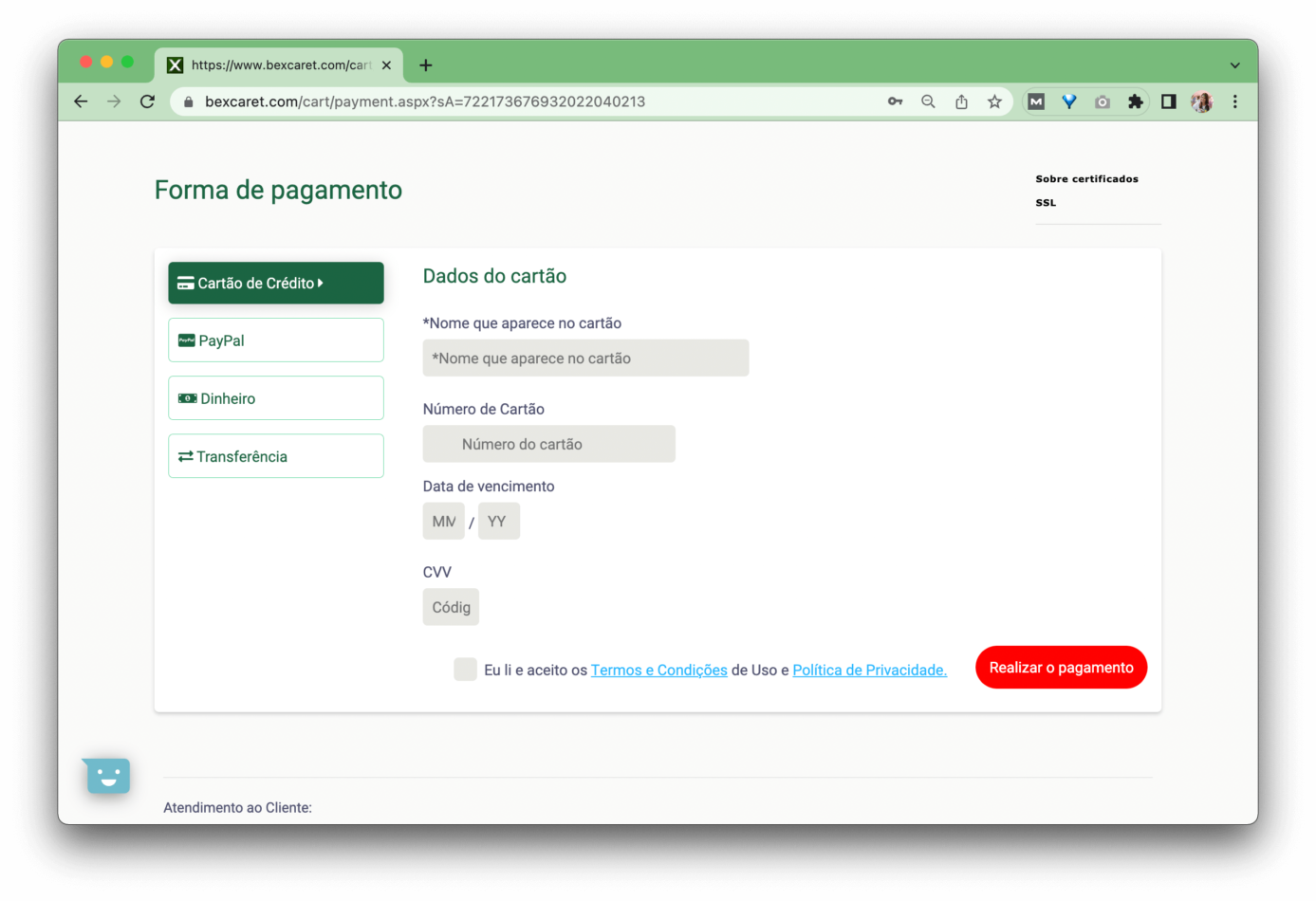Share this page via share icon
The height and width of the screenshot is (901, 1316).
coord(961,101)
